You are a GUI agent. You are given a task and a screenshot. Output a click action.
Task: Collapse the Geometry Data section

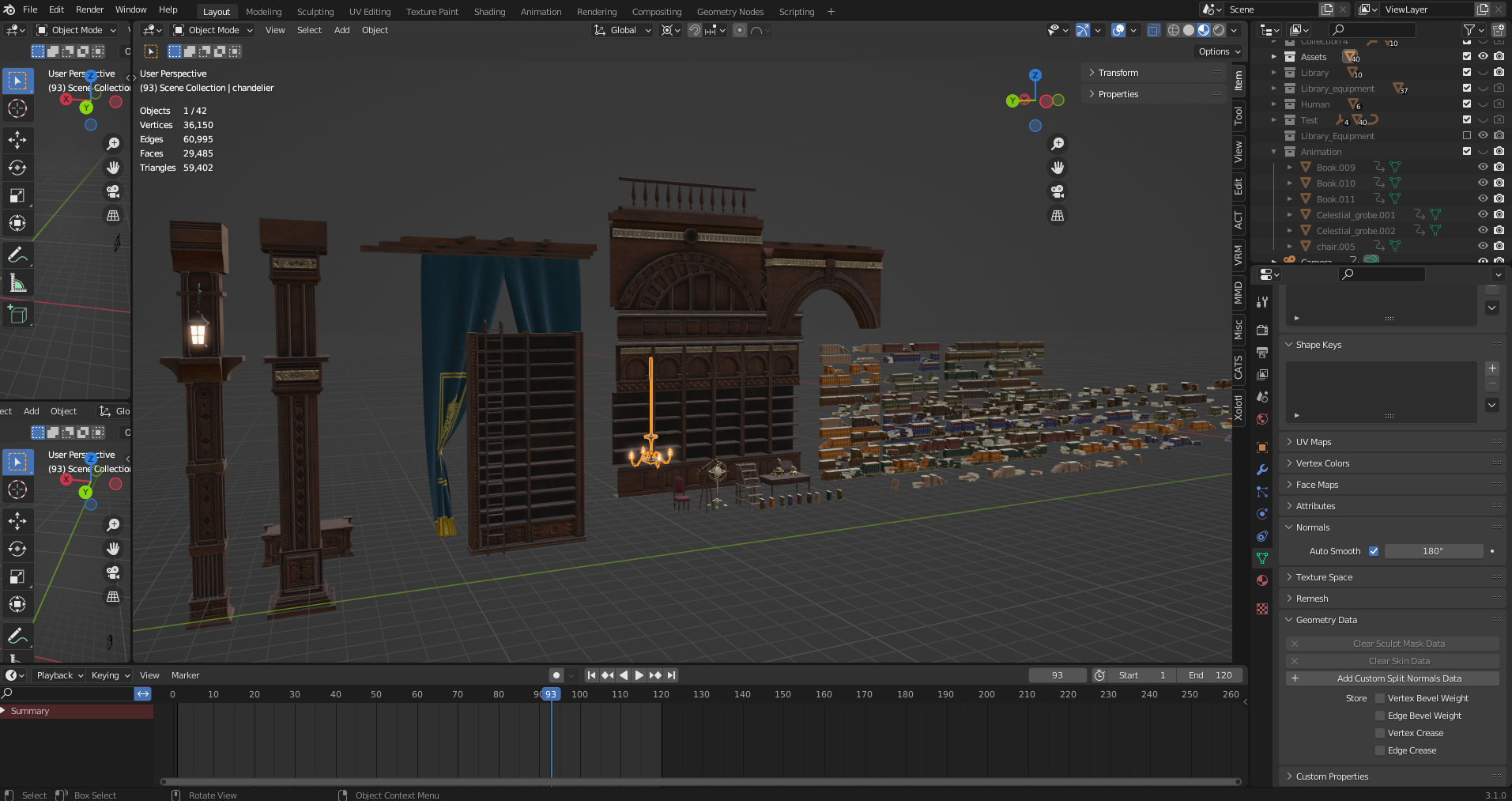1290,620
